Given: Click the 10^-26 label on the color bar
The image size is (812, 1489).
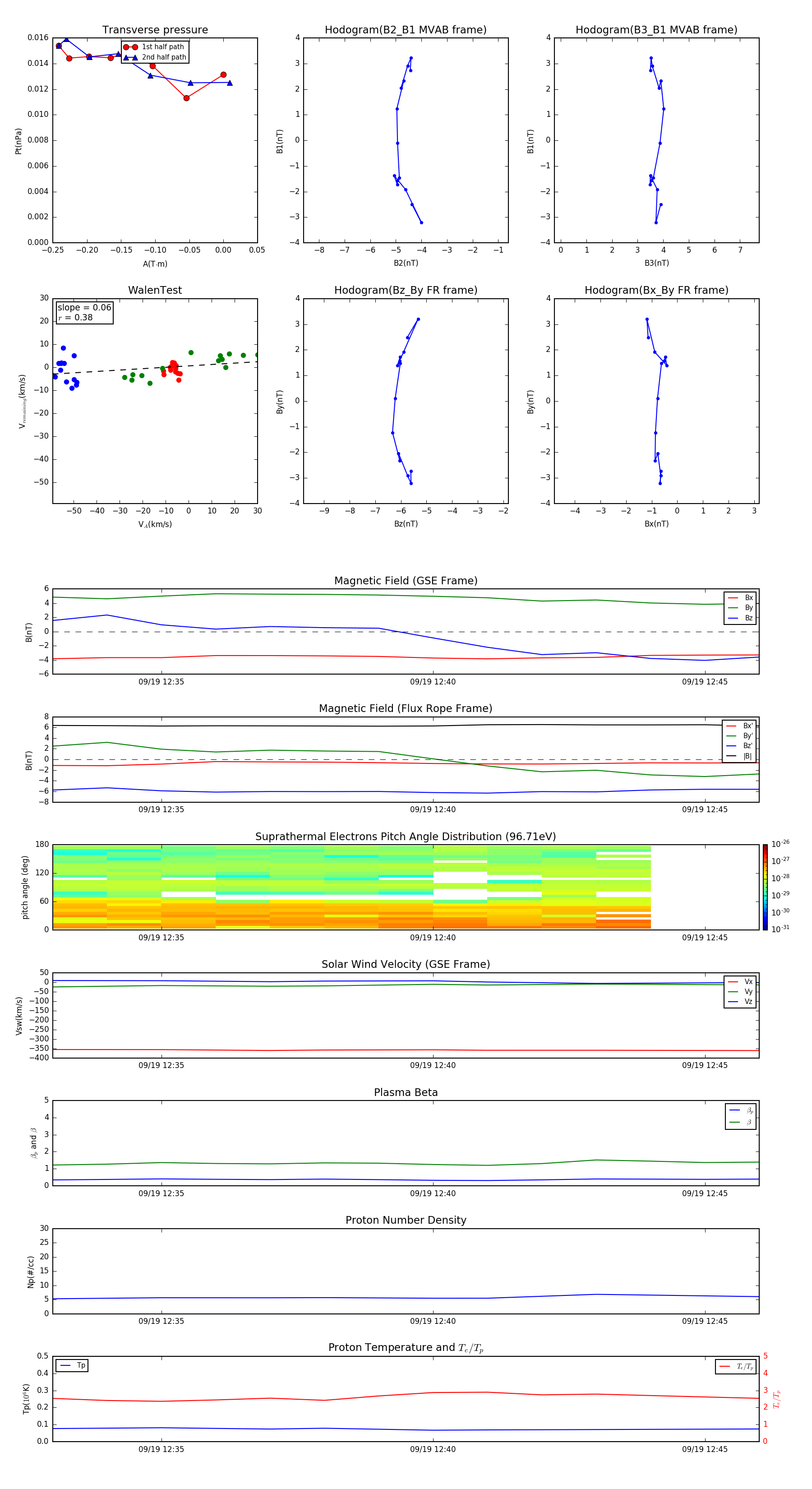Looking at the screenshot, I should pyautogui.click(x=780, y=844).
